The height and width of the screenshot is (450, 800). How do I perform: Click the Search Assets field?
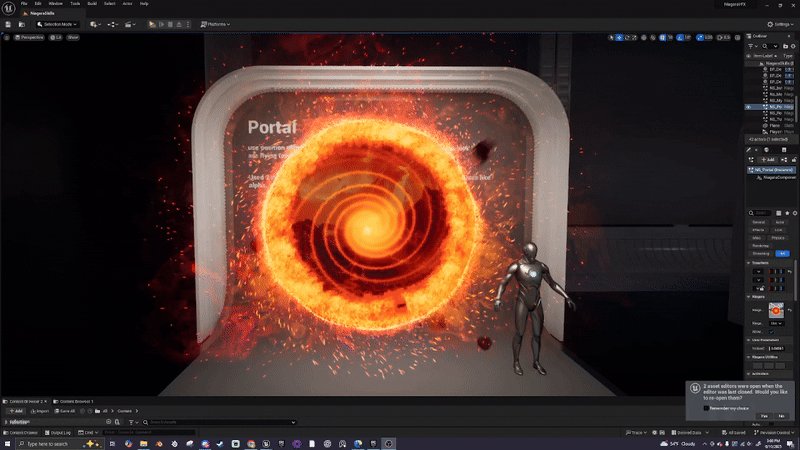219,422
